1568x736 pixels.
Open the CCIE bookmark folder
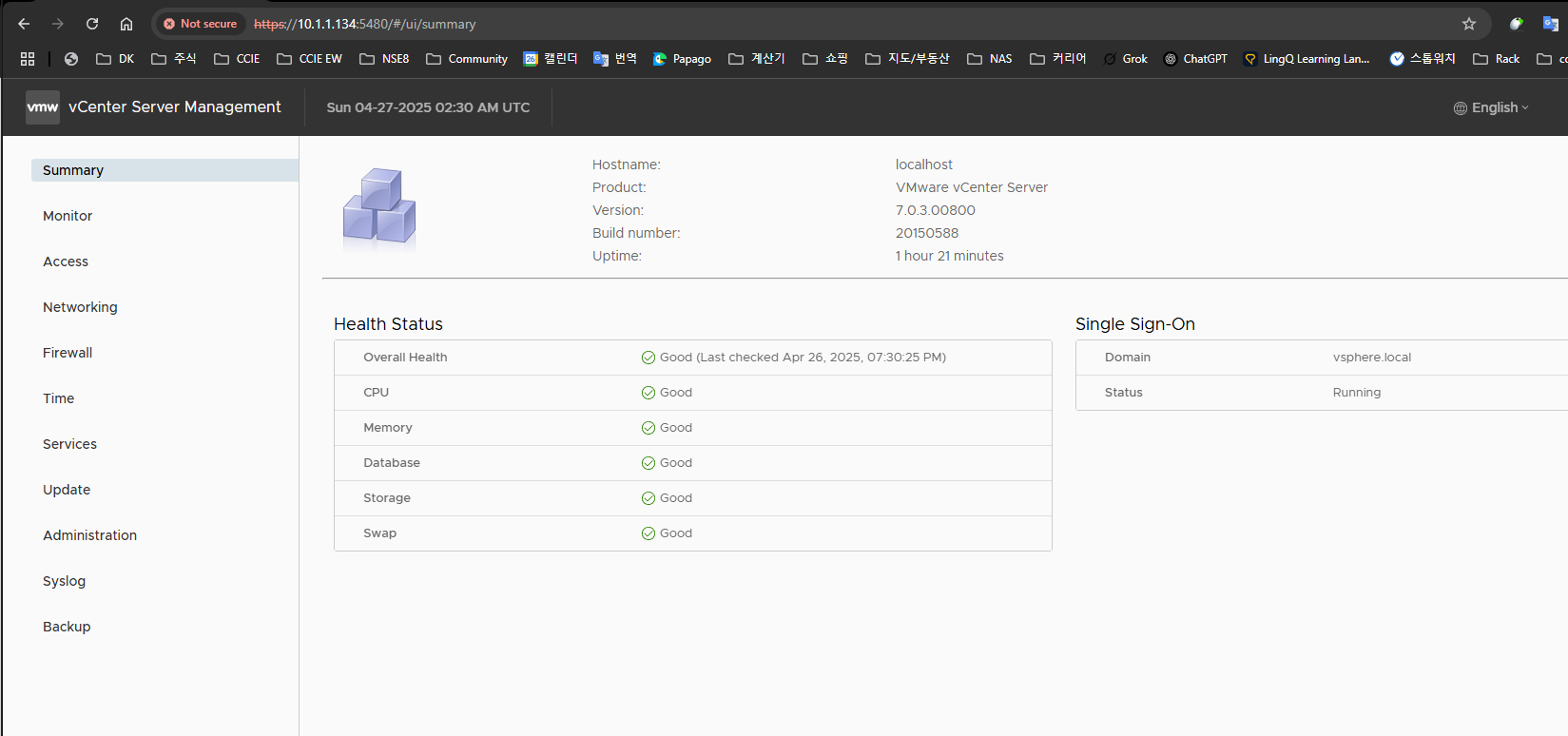point(237,59)
